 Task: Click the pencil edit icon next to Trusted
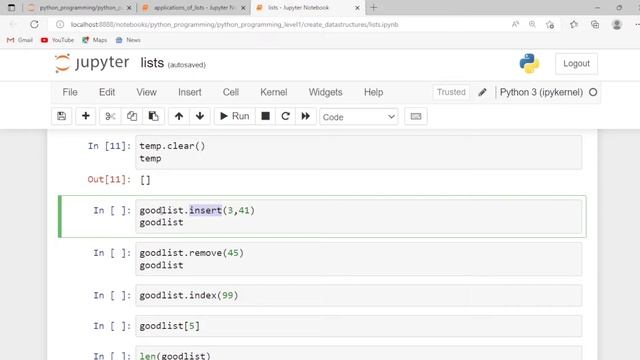click(x=482, y=92)
